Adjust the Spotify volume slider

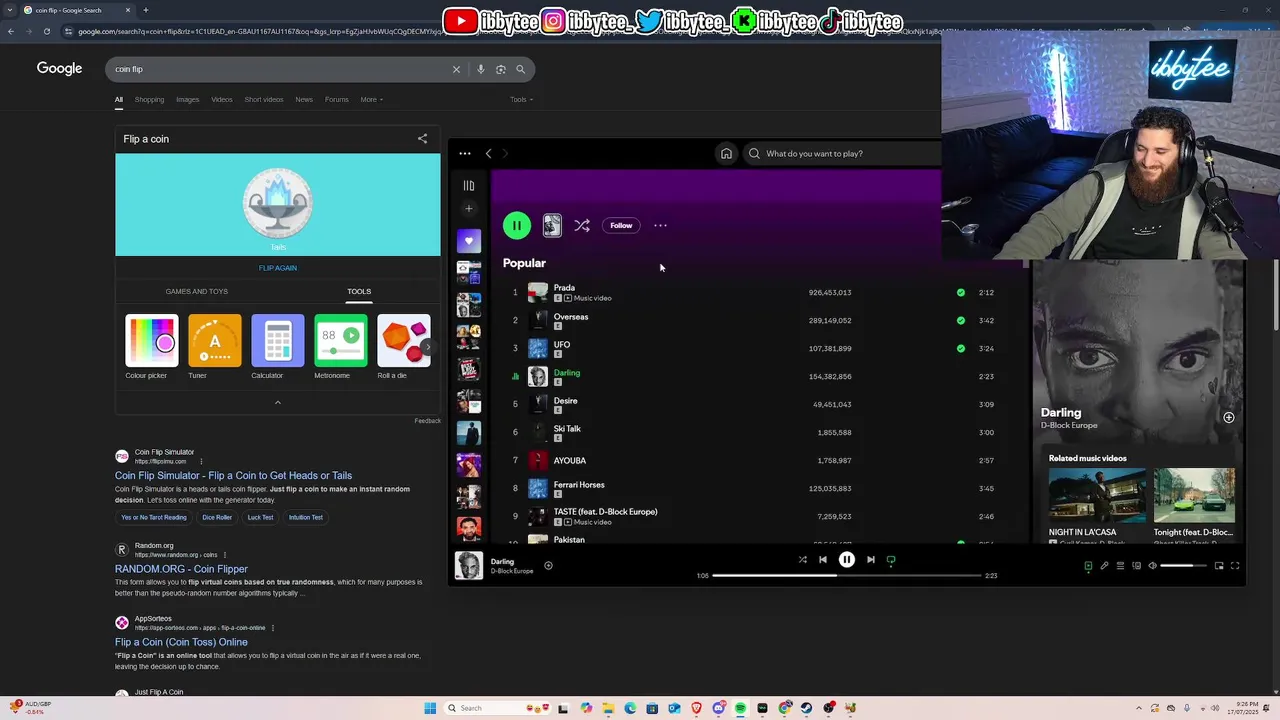[x=1183, y=566]
